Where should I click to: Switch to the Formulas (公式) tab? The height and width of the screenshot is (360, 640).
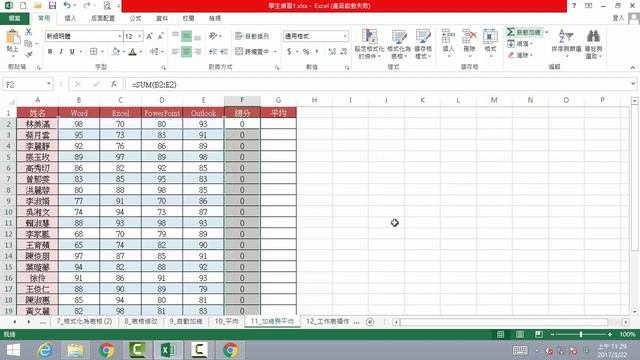136,18
